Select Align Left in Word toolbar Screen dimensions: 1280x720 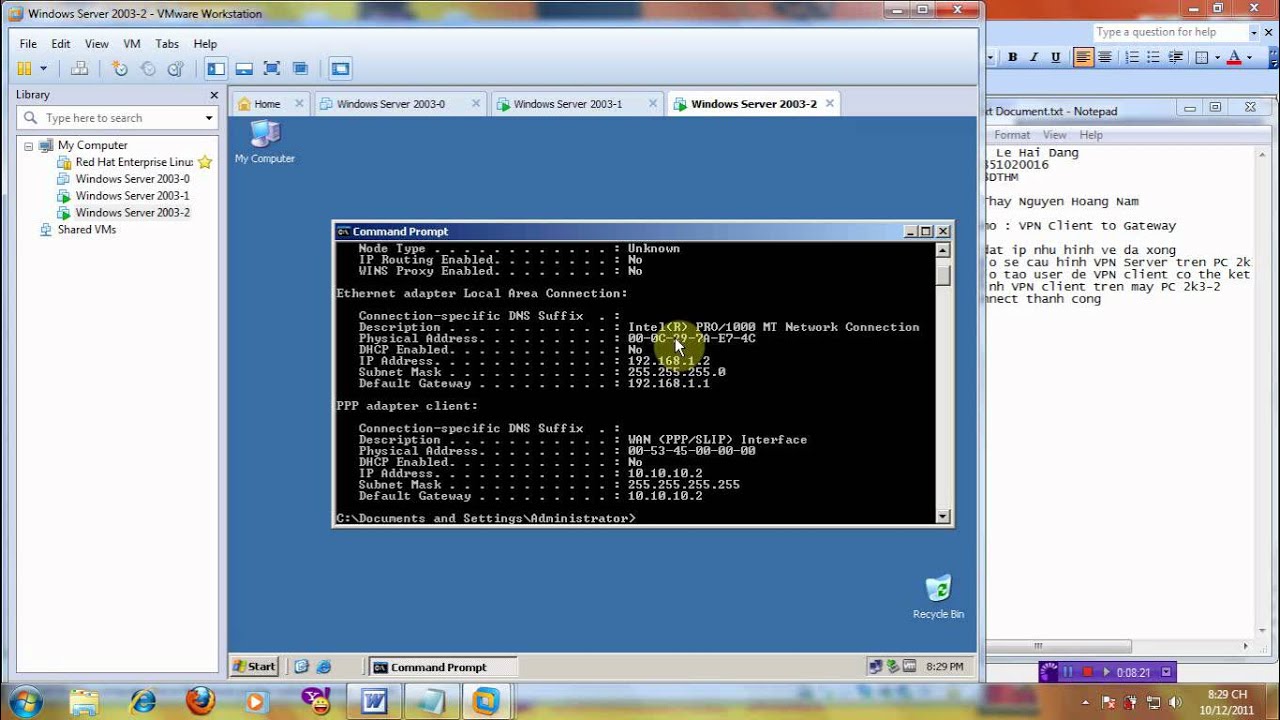[x=1083, y=58]
